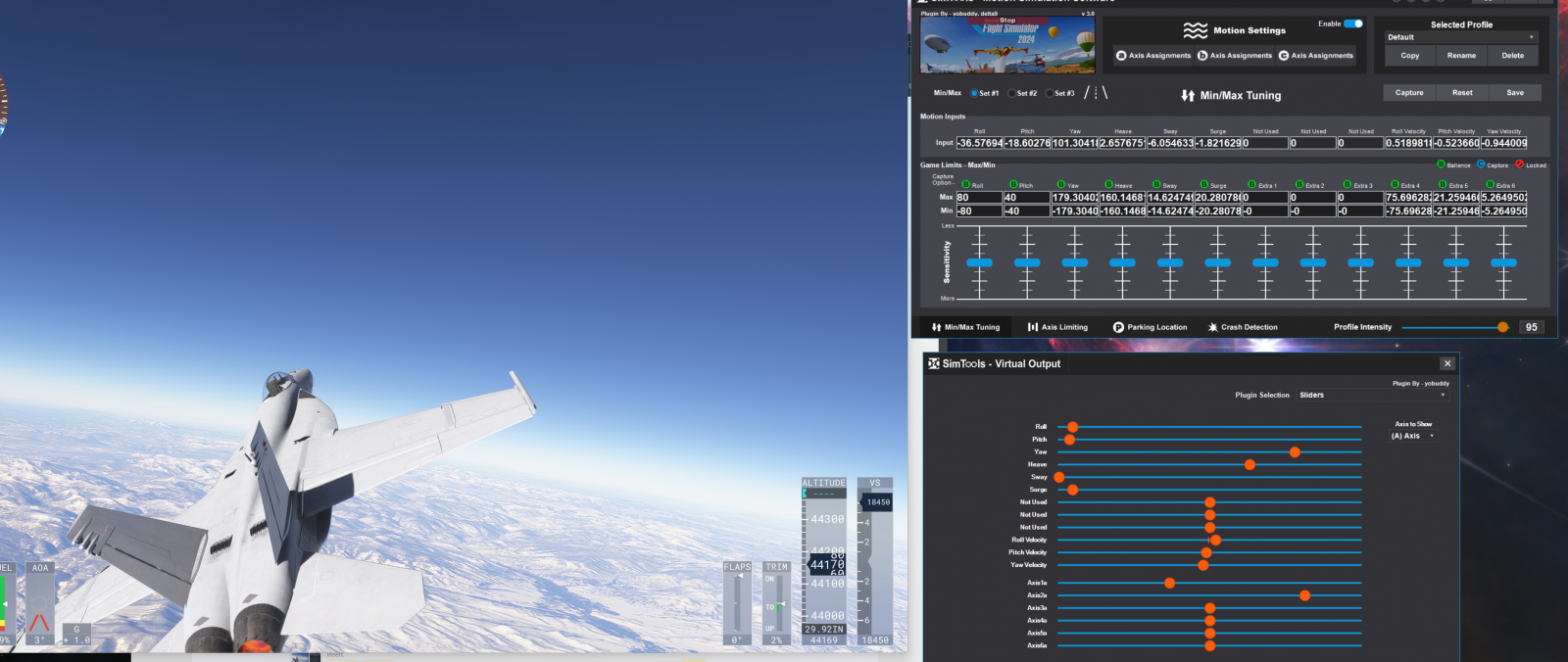Image resolution: width=1568 pixels, height=662 pixels.
Task: Click the Yaw slider knob in Virtual Output
Action: tap(1295, 452)
